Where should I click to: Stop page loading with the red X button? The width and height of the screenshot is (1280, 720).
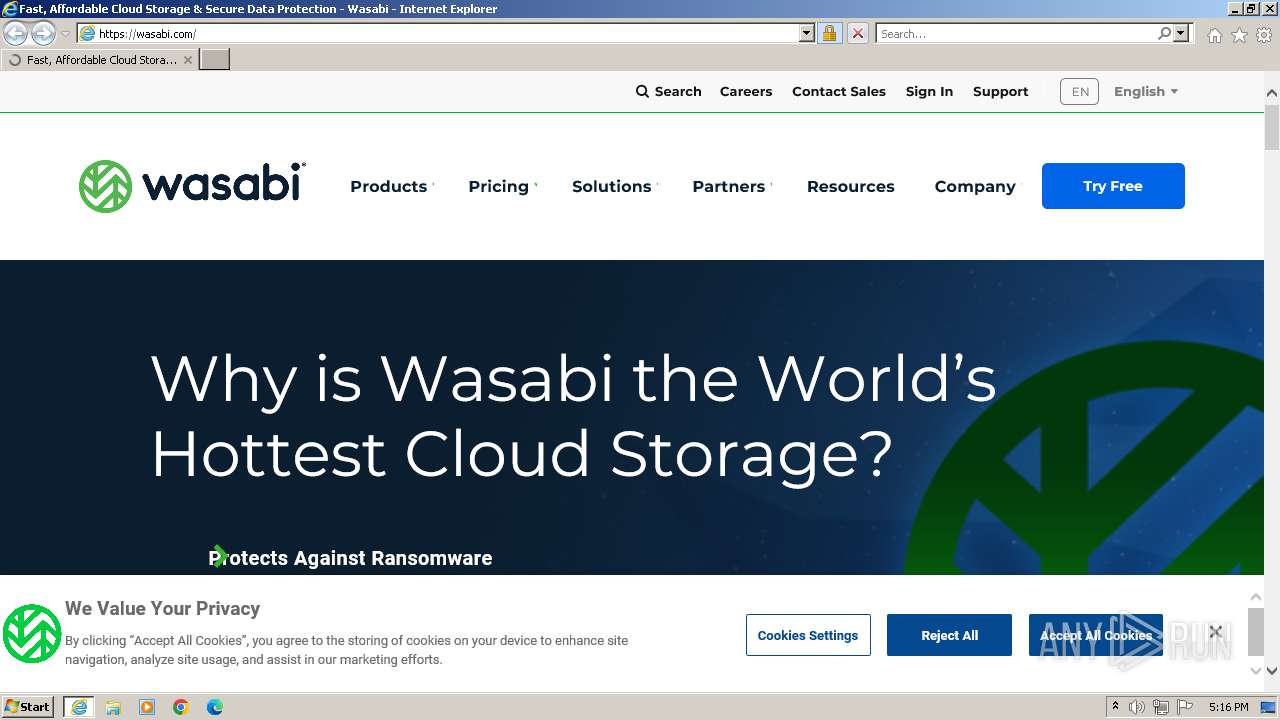(x=857, y=33)
